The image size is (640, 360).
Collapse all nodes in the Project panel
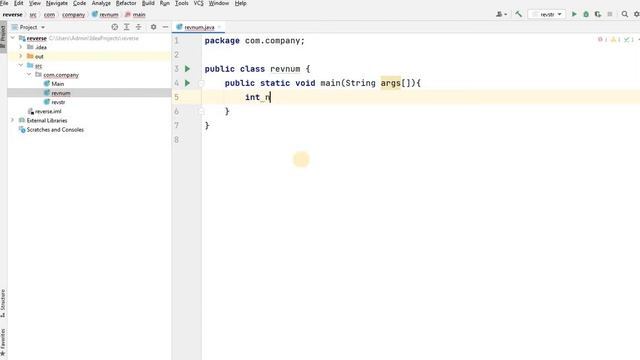tap(138, 27)
